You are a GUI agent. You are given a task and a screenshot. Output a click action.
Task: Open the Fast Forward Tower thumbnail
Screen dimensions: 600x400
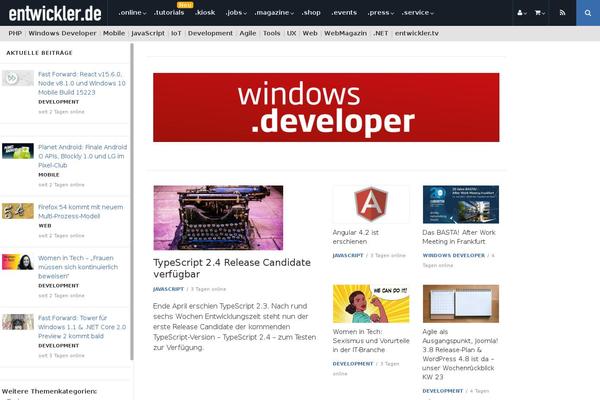tap(18, 322)
